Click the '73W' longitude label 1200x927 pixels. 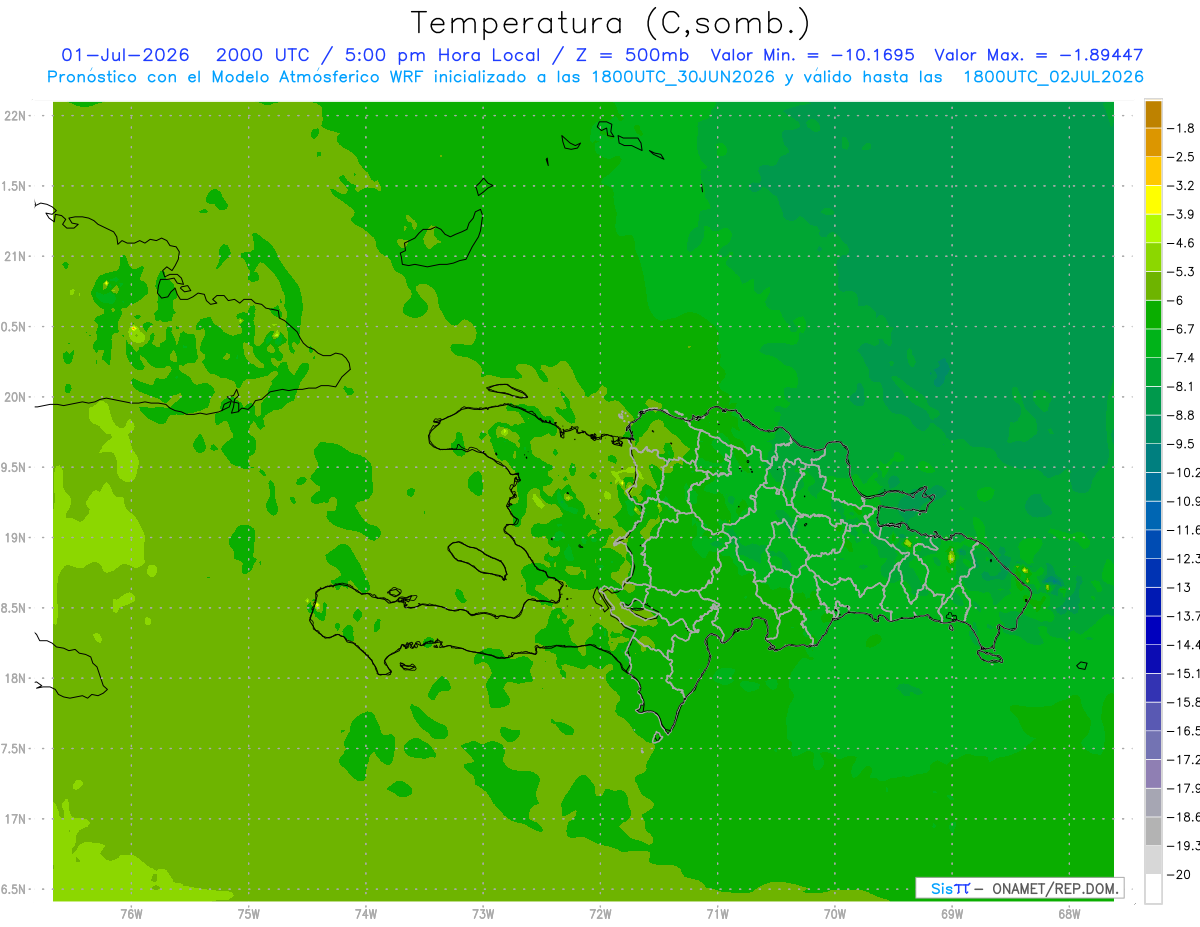[x=483, y=914]
